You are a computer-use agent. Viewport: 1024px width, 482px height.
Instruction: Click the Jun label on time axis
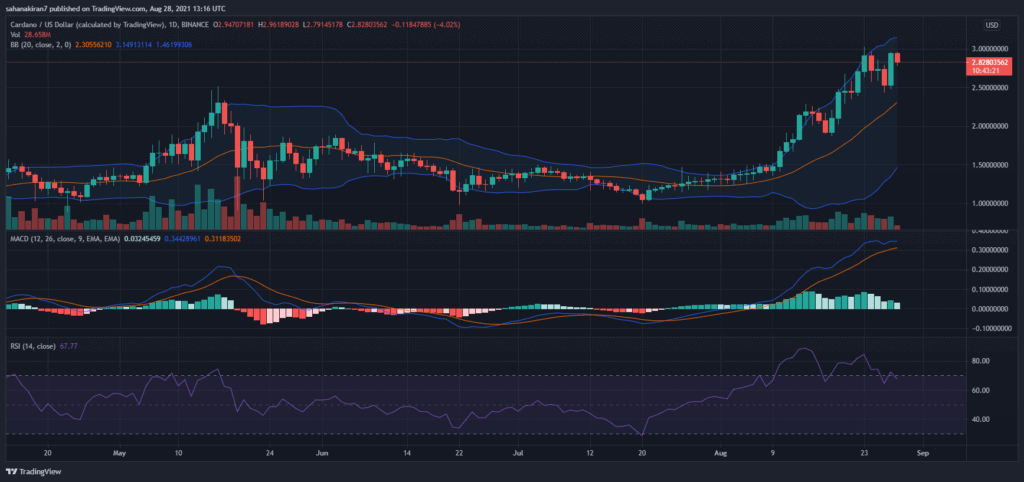(x=321, y=452)
